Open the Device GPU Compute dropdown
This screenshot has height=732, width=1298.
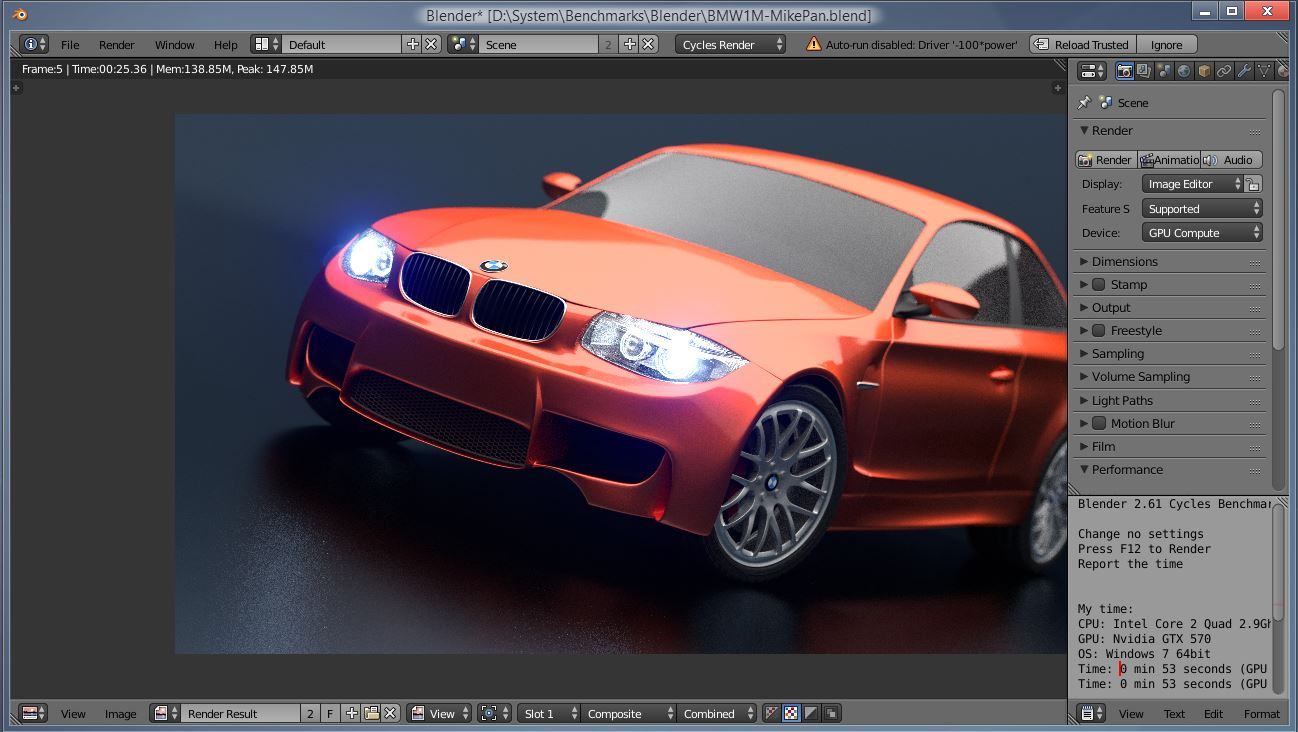pyautogui.click(x=1202, y=233)
